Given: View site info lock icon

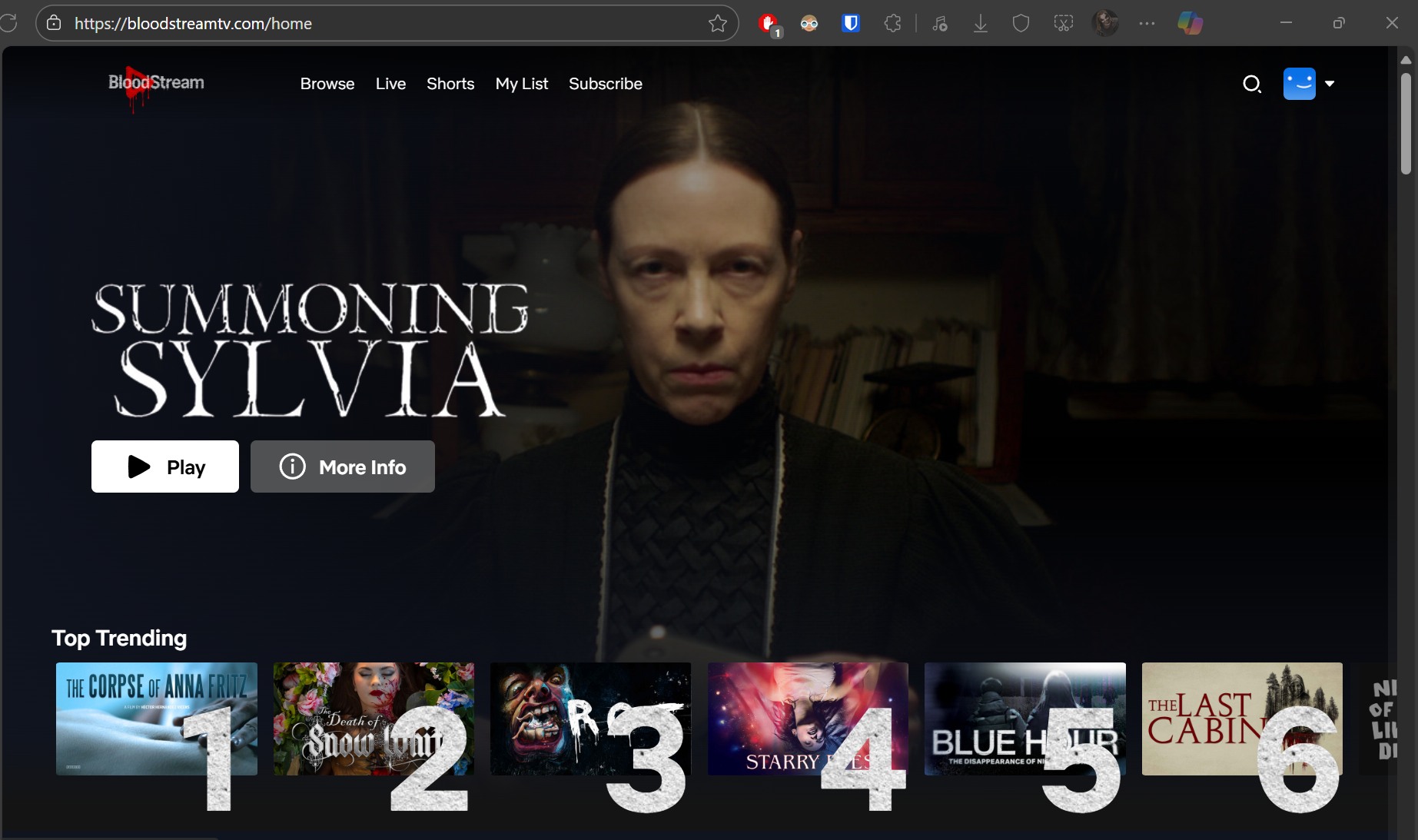Looking at the screenshot, I should [x=54, y=24].
